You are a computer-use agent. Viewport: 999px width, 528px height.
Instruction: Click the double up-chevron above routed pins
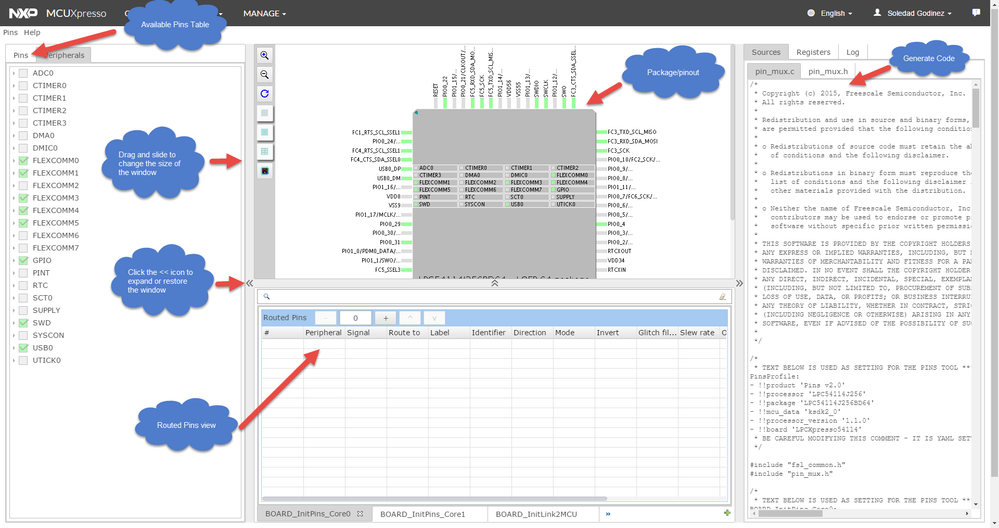pos(494,283)
